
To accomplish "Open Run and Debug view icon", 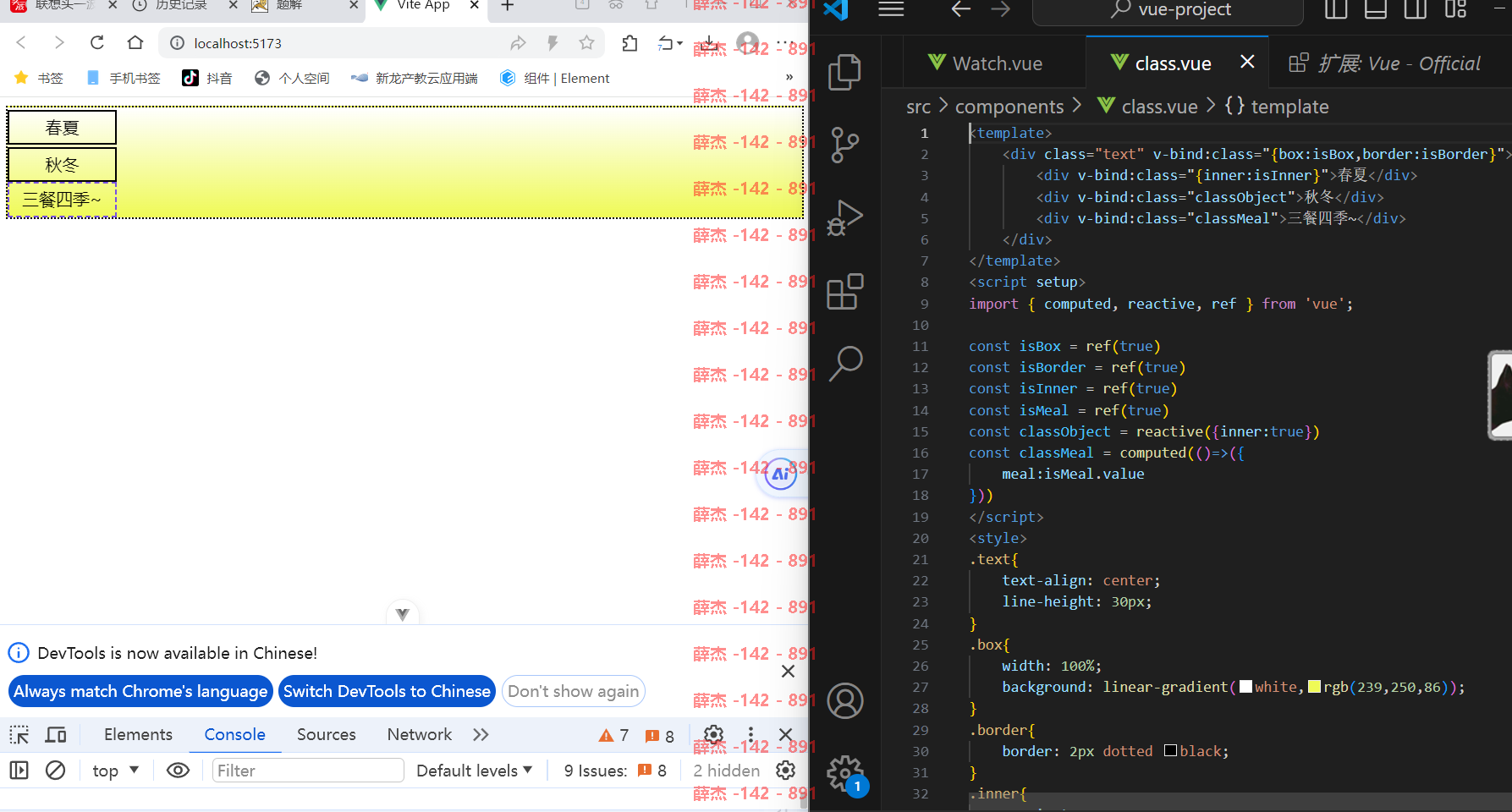I will click(844, 217).
